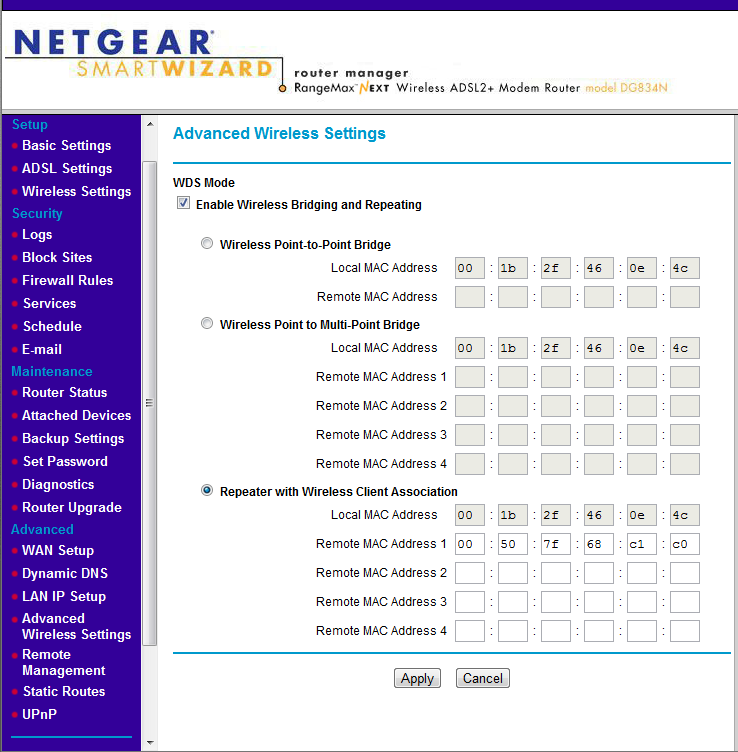
Task: Click Multi-Point Local MAC Address field '2f'
Action: point(556,348)
